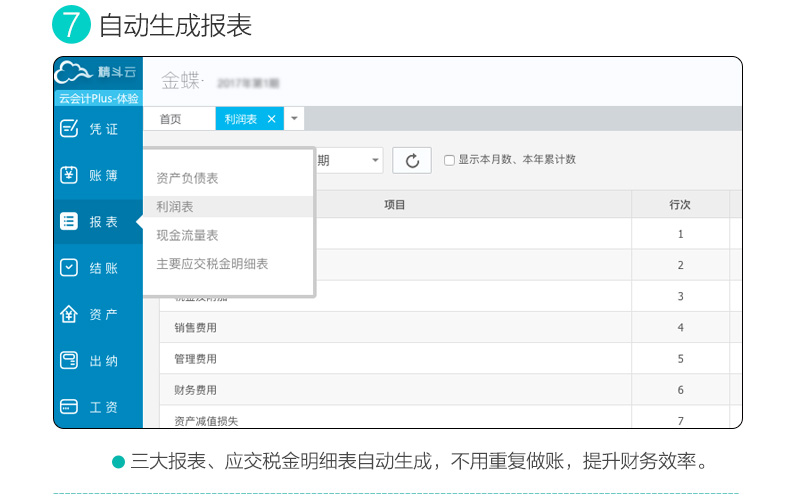Click row number 4 in 行次 column
The width and height of the screenshot is (790, 500).
click(680, 328)
